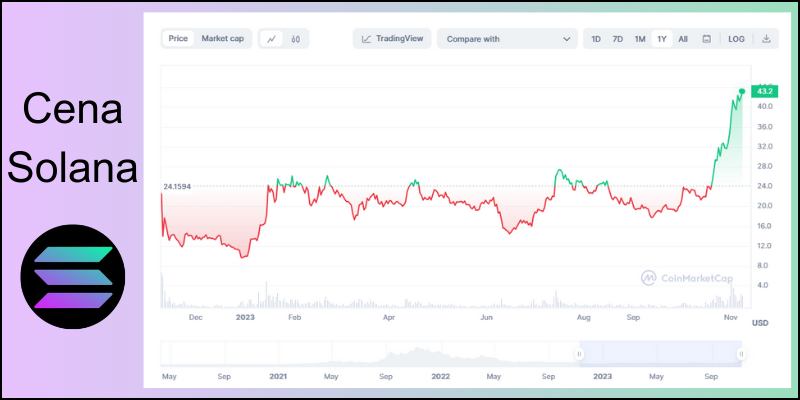Choose the 1M time range

coord(640,39)
